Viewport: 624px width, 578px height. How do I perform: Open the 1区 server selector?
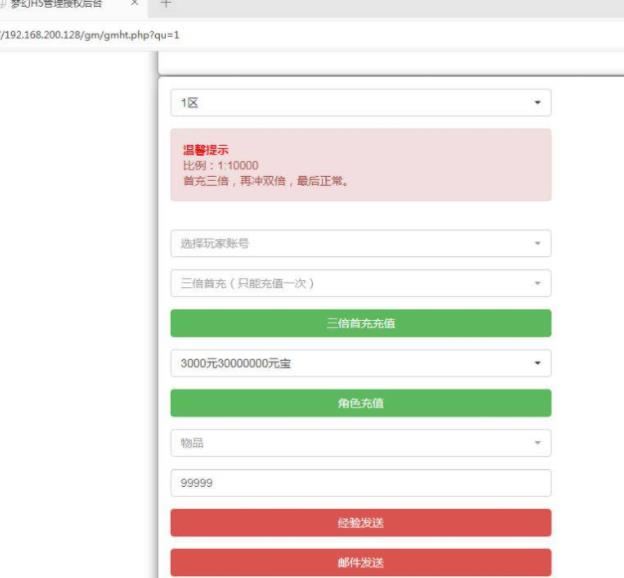coord(350,103)
